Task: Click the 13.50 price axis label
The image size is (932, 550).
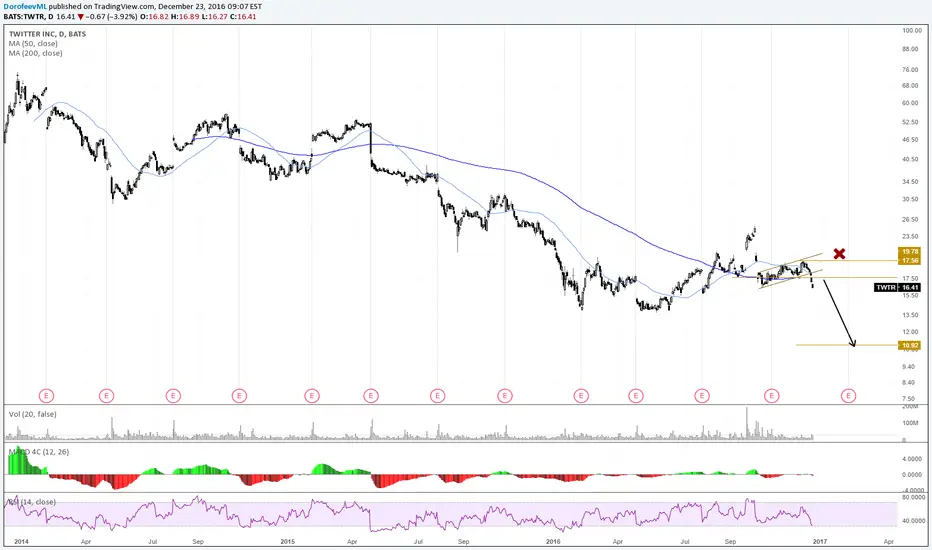Action: click(x=910, y=315)
